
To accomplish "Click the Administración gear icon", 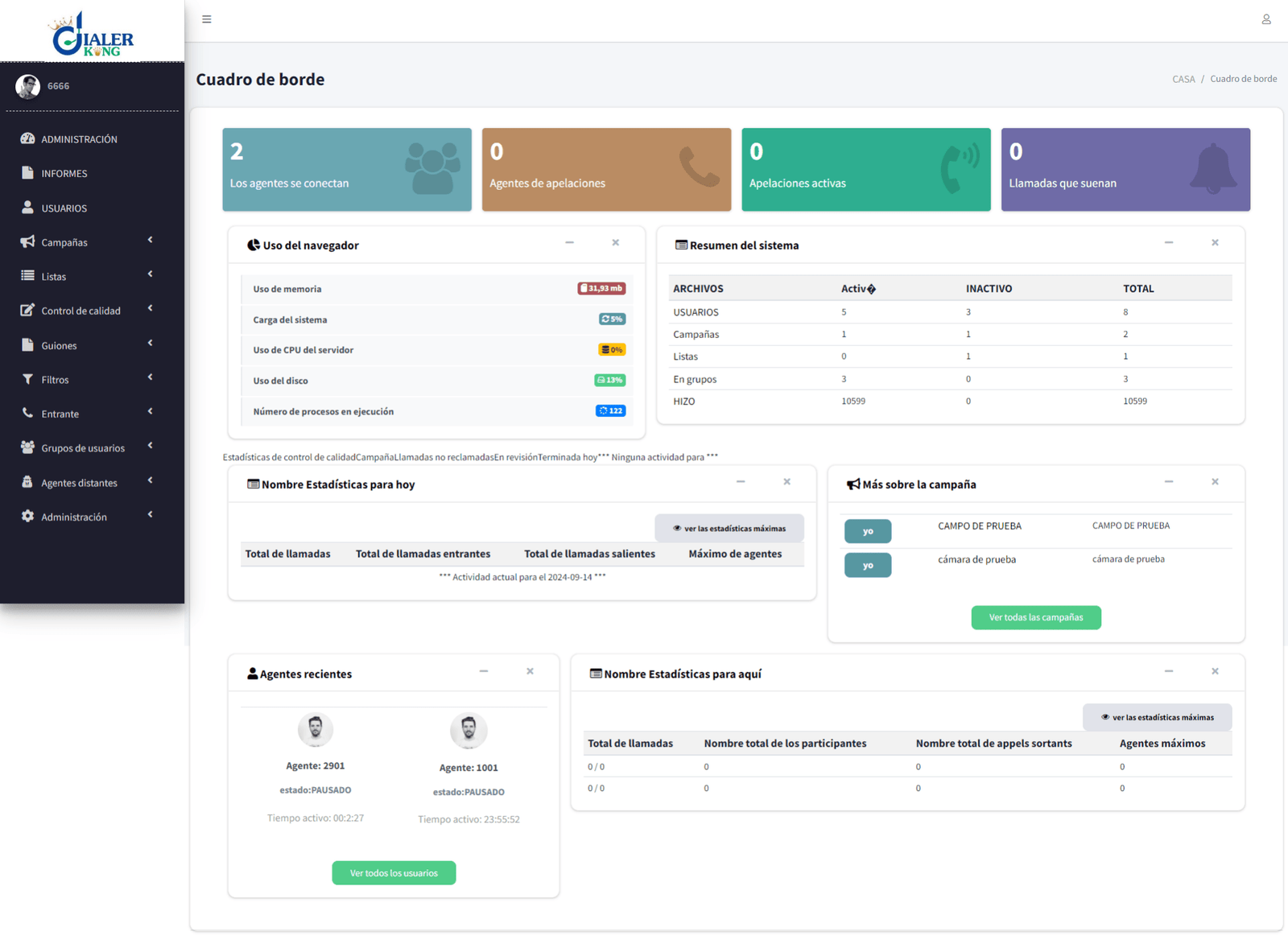I will click(27, 517).
